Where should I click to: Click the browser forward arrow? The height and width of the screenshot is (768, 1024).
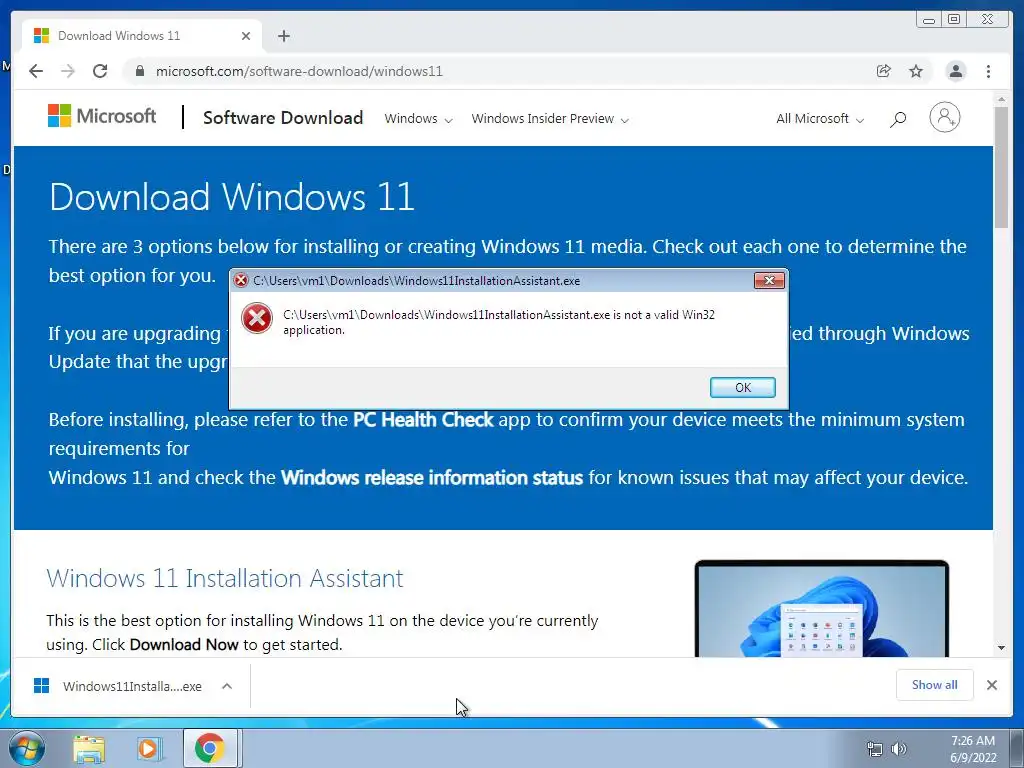pyautogui.click(x=68, y=71)
